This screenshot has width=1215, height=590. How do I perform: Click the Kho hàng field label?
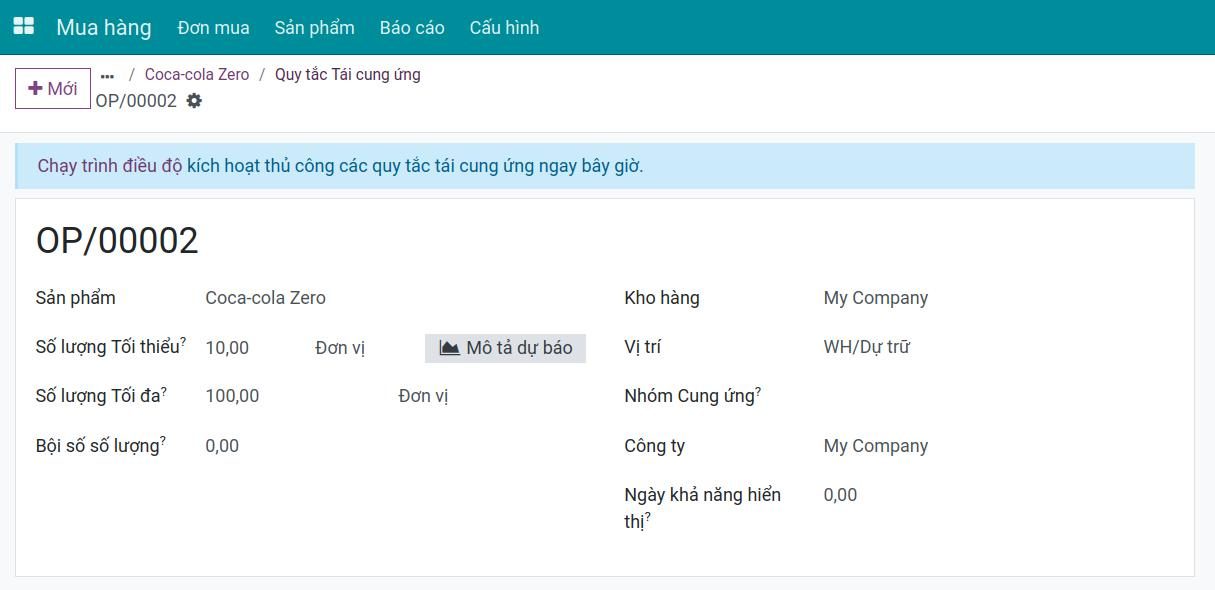pyautogui.click(x=662, y=298)
